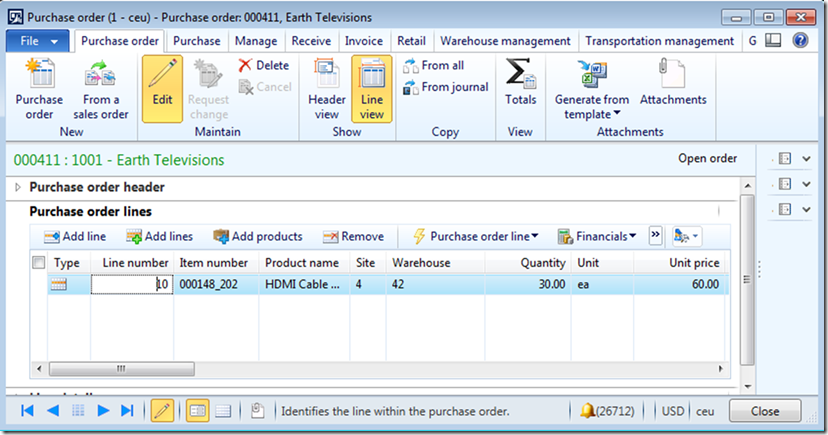The height and width of the screenshot is (435, 828).
Task: Switch to Header view
Action: [x=327, y=88]
